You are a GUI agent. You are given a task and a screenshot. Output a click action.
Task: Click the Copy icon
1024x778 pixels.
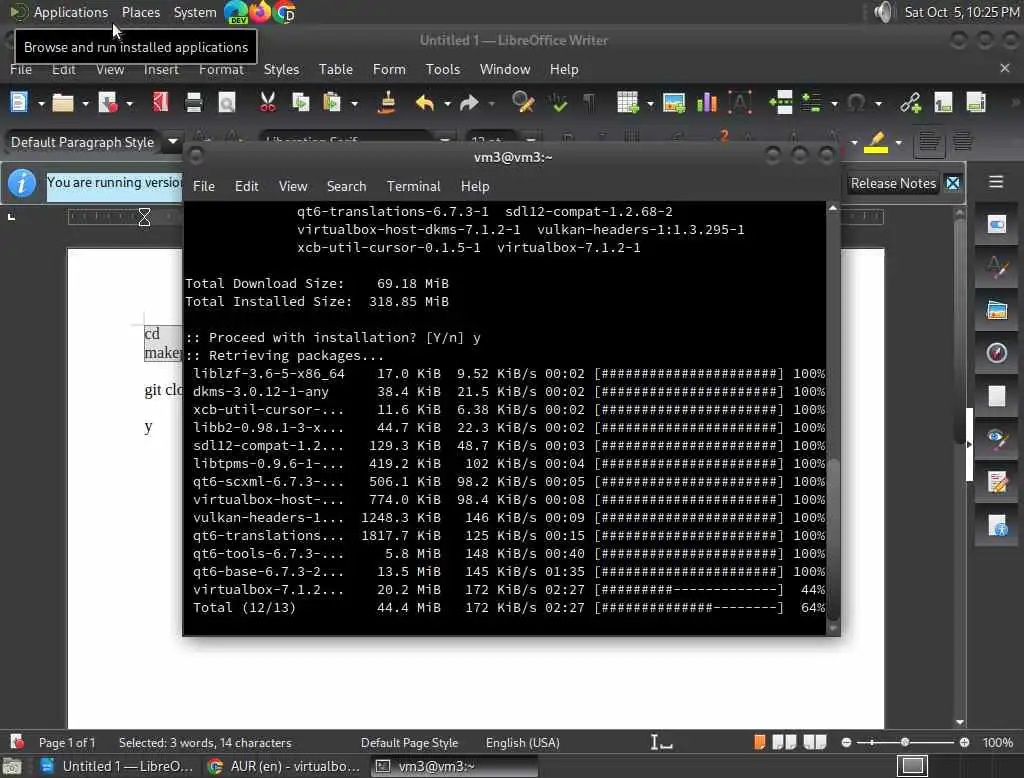(300, 103)
